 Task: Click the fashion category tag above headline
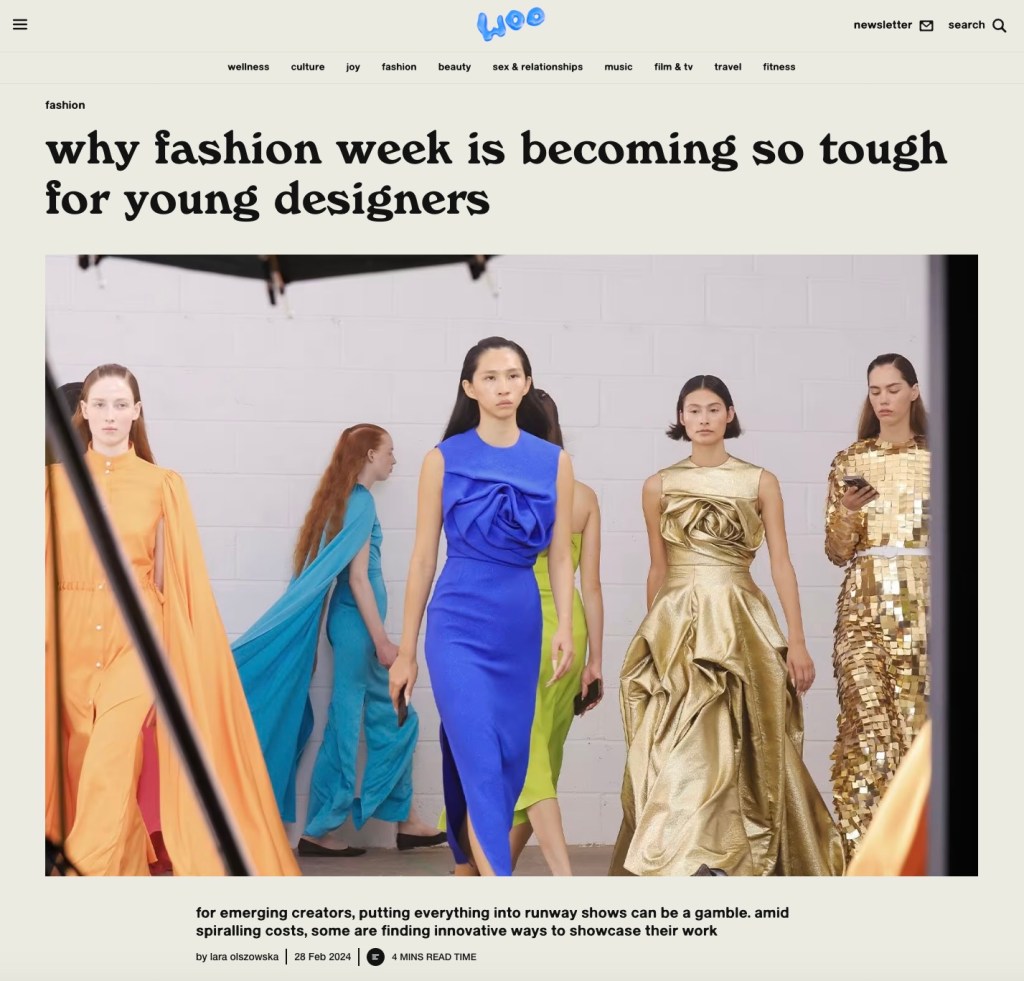65,105
